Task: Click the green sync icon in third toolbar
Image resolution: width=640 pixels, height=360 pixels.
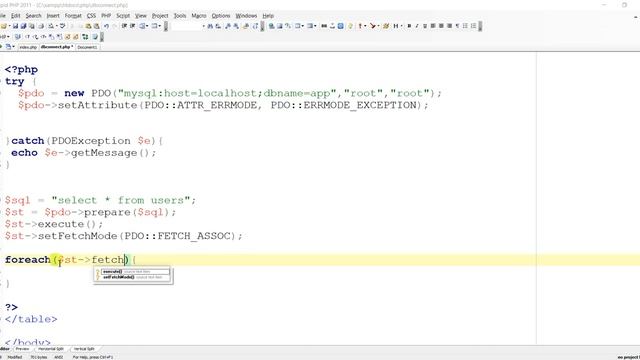Action: (85, 37)
